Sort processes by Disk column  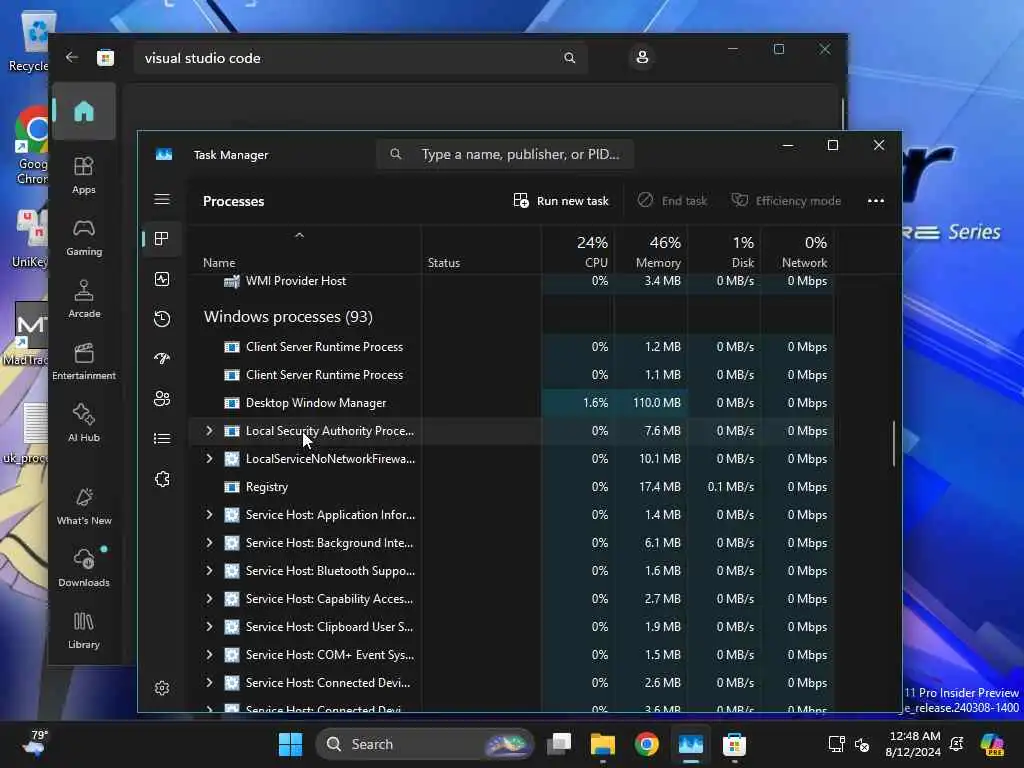(x=724, y=251)
